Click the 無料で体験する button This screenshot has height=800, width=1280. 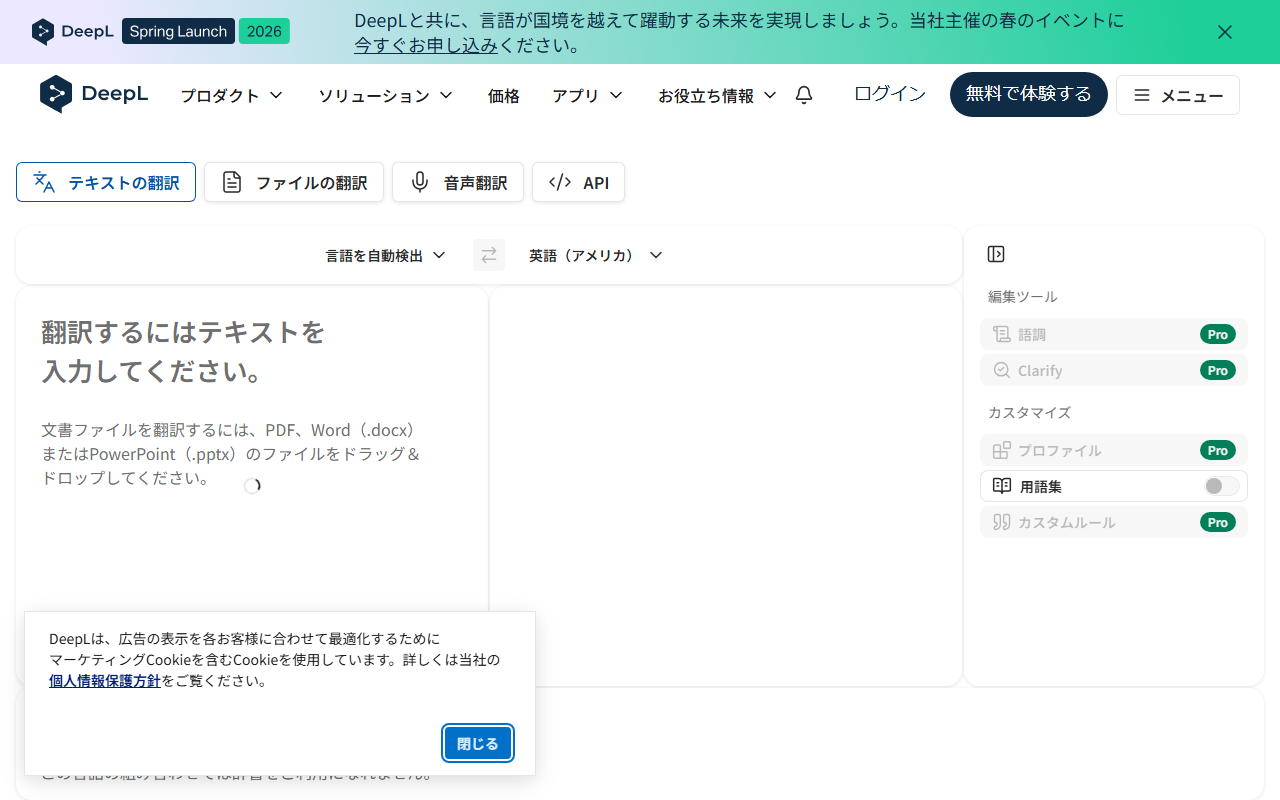point(1028,94)
